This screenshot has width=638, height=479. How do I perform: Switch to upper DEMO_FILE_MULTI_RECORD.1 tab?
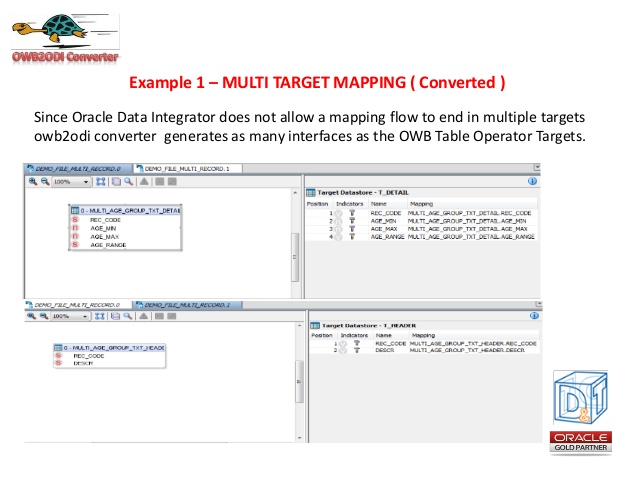pos(188,168)
